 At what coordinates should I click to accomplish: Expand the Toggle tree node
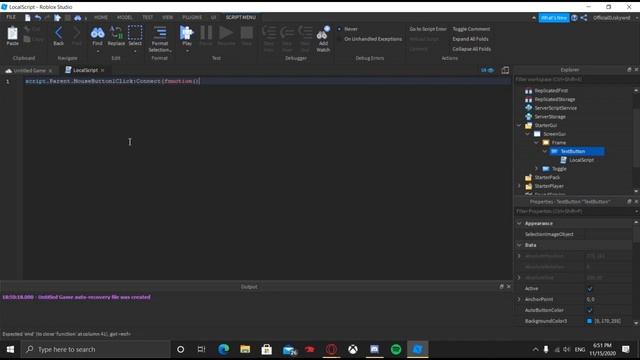click(x=536, y=169)
